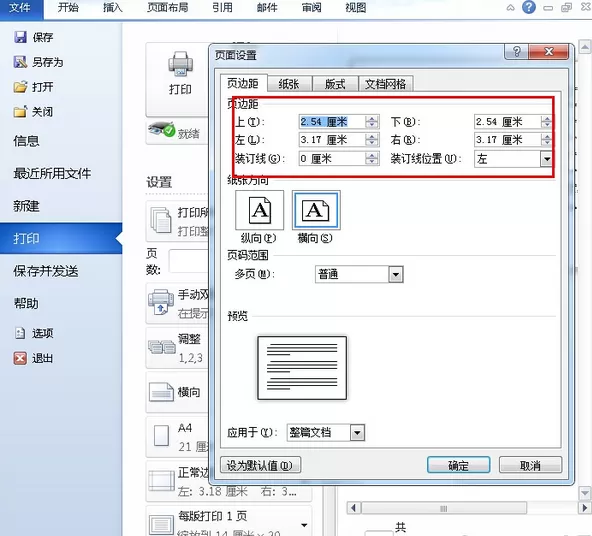Click the pages per sheet (每版打印 1 页) icon

coord(161,525)
